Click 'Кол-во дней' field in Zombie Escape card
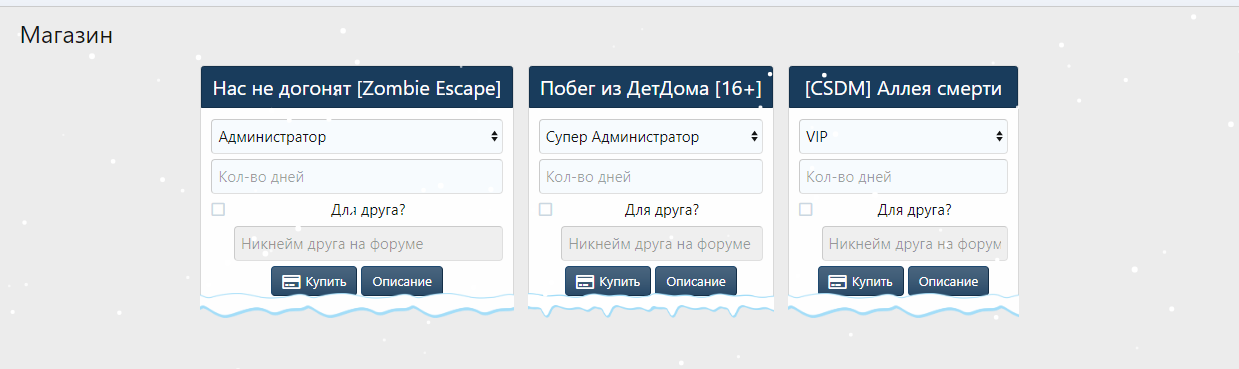 pos(357,177)
